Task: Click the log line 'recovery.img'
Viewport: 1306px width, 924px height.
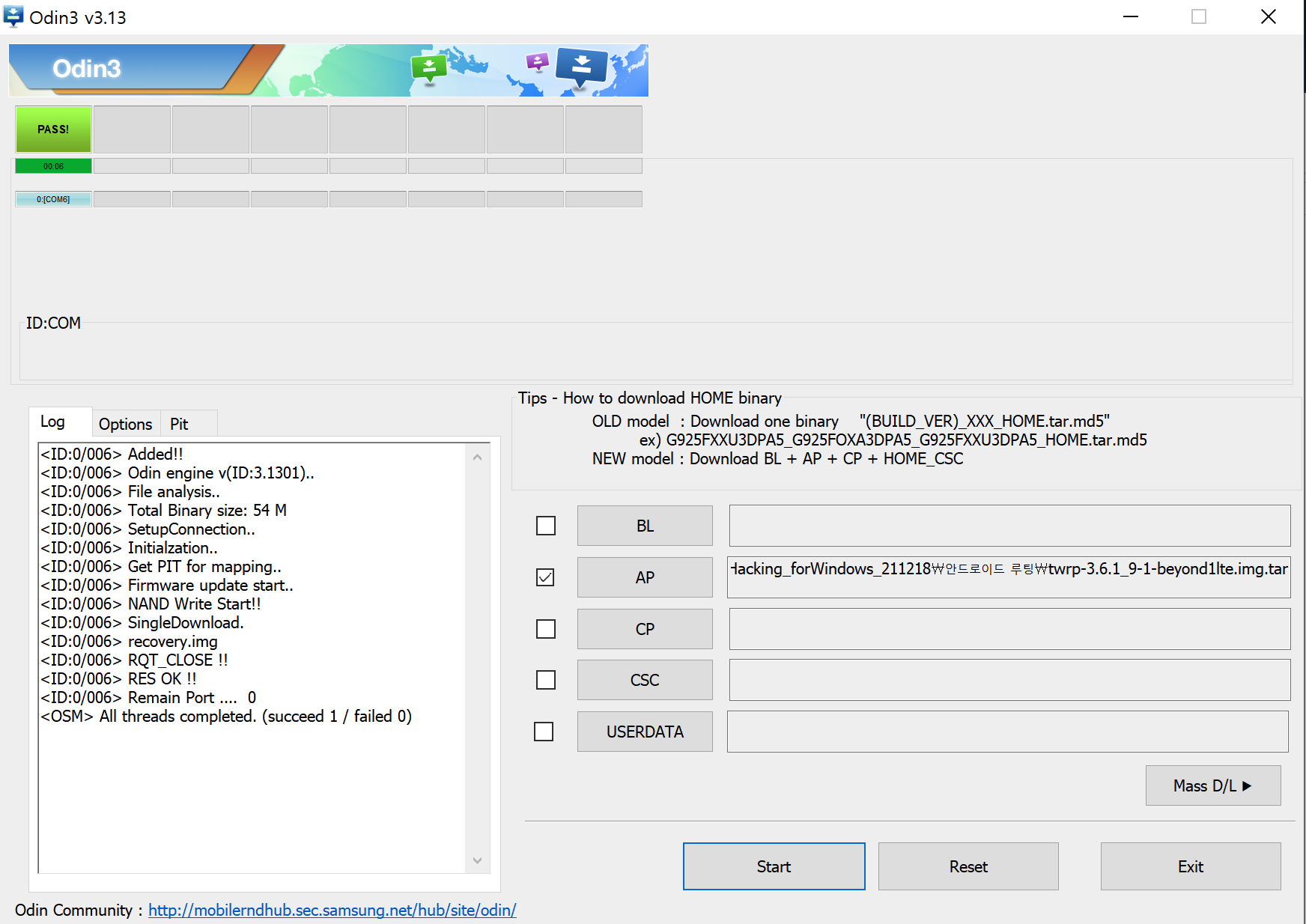Action: click(x=129, y=642)
